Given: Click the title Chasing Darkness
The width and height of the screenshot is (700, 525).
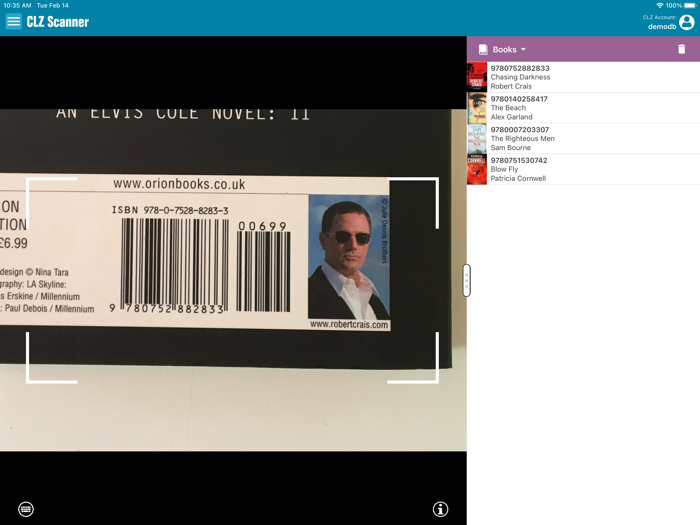Looking at the screenshot, I should coord(520,77).
